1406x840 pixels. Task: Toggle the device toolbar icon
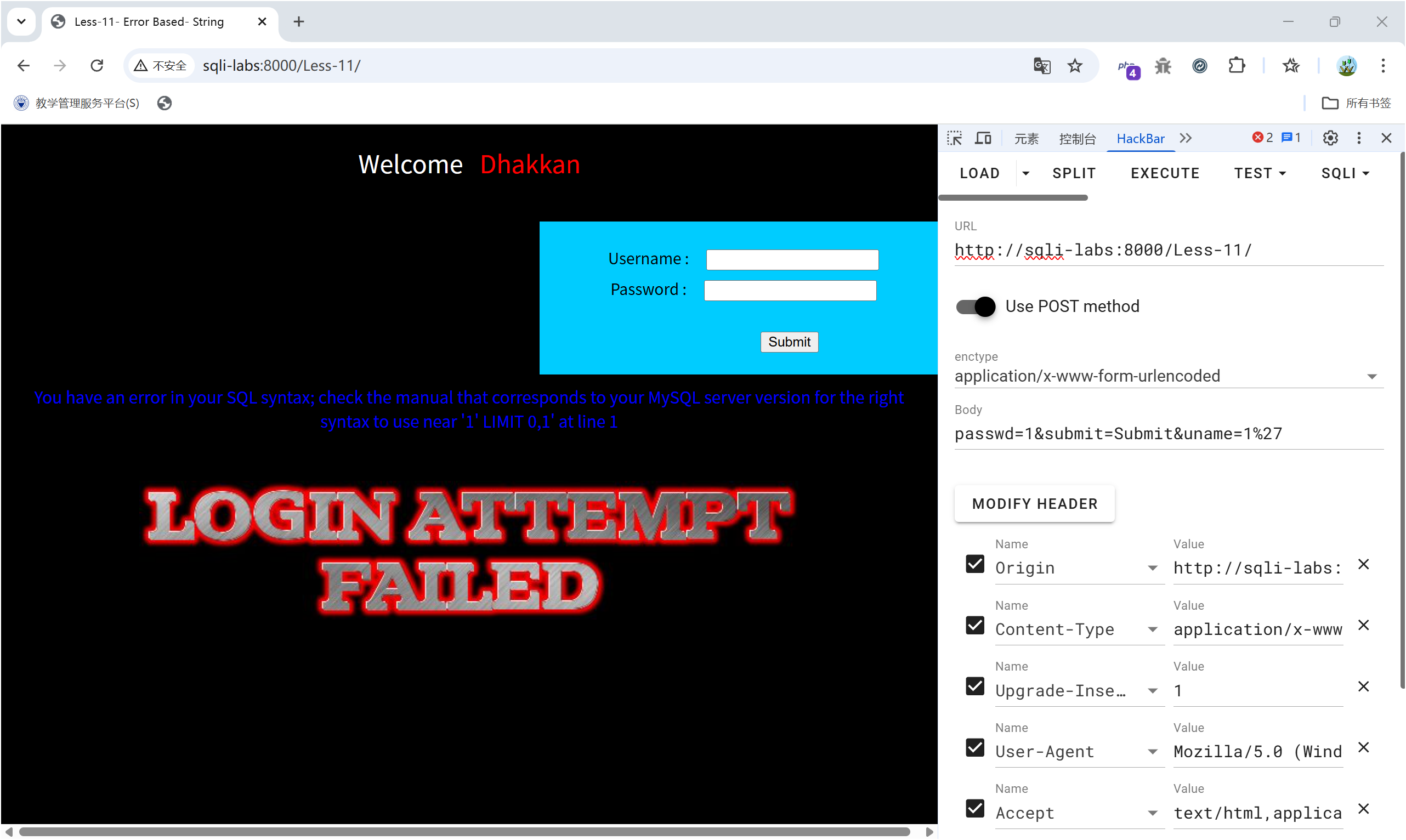pos(983,138)
